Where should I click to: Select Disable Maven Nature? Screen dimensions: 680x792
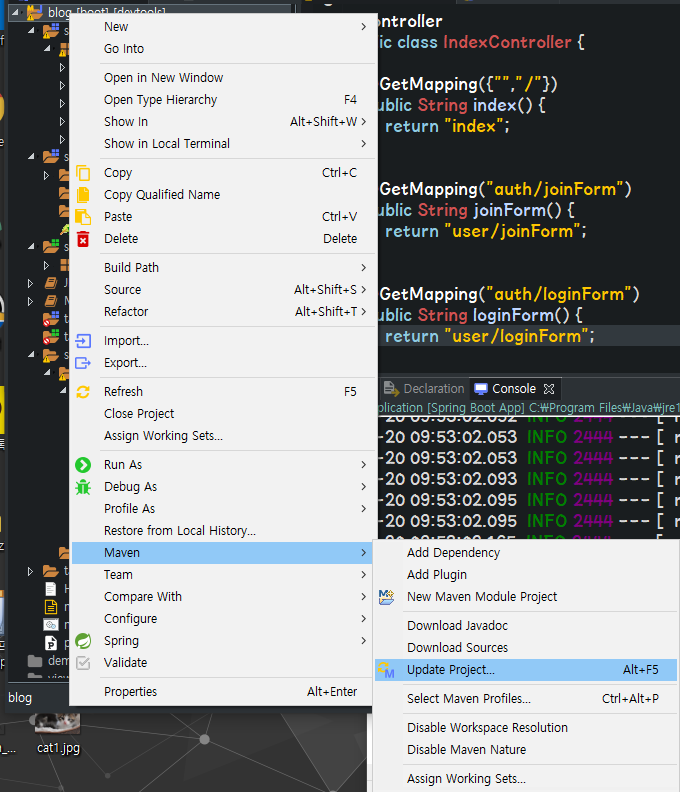click(526, 750)
